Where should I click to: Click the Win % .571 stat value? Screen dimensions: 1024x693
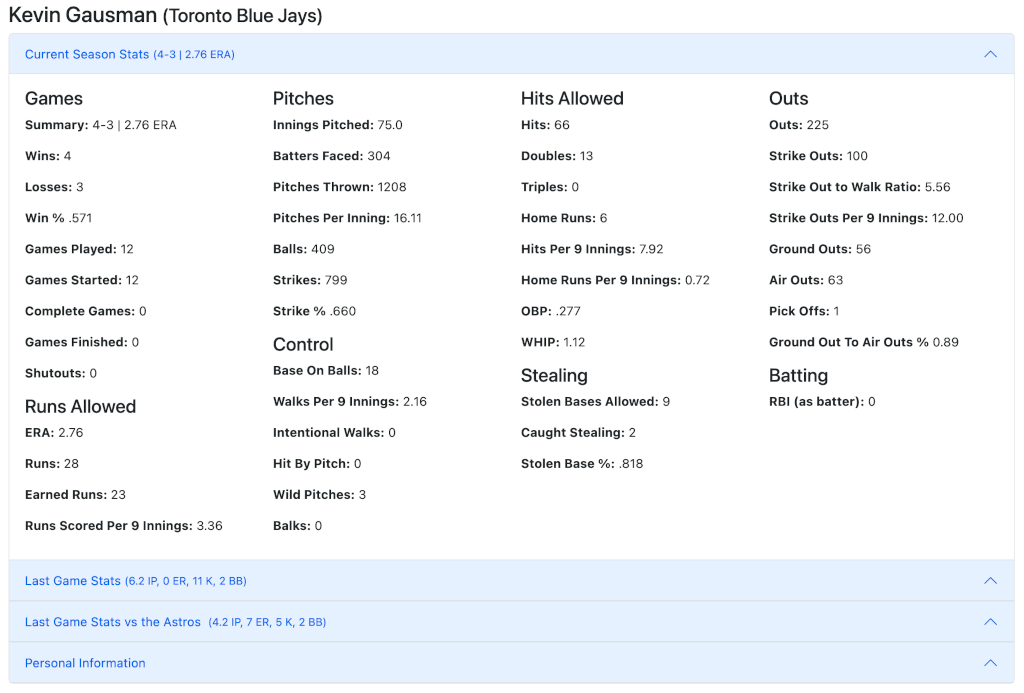coord(60,217)
